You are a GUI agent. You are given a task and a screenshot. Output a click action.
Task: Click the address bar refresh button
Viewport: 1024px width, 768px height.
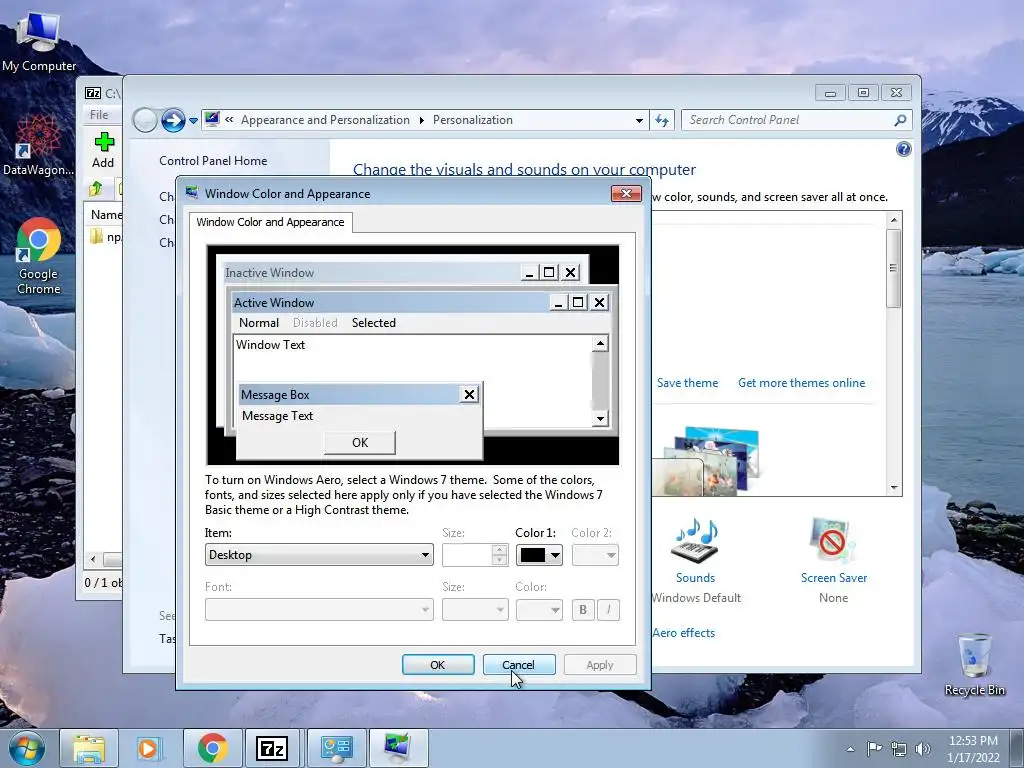(x=662, y=120)
